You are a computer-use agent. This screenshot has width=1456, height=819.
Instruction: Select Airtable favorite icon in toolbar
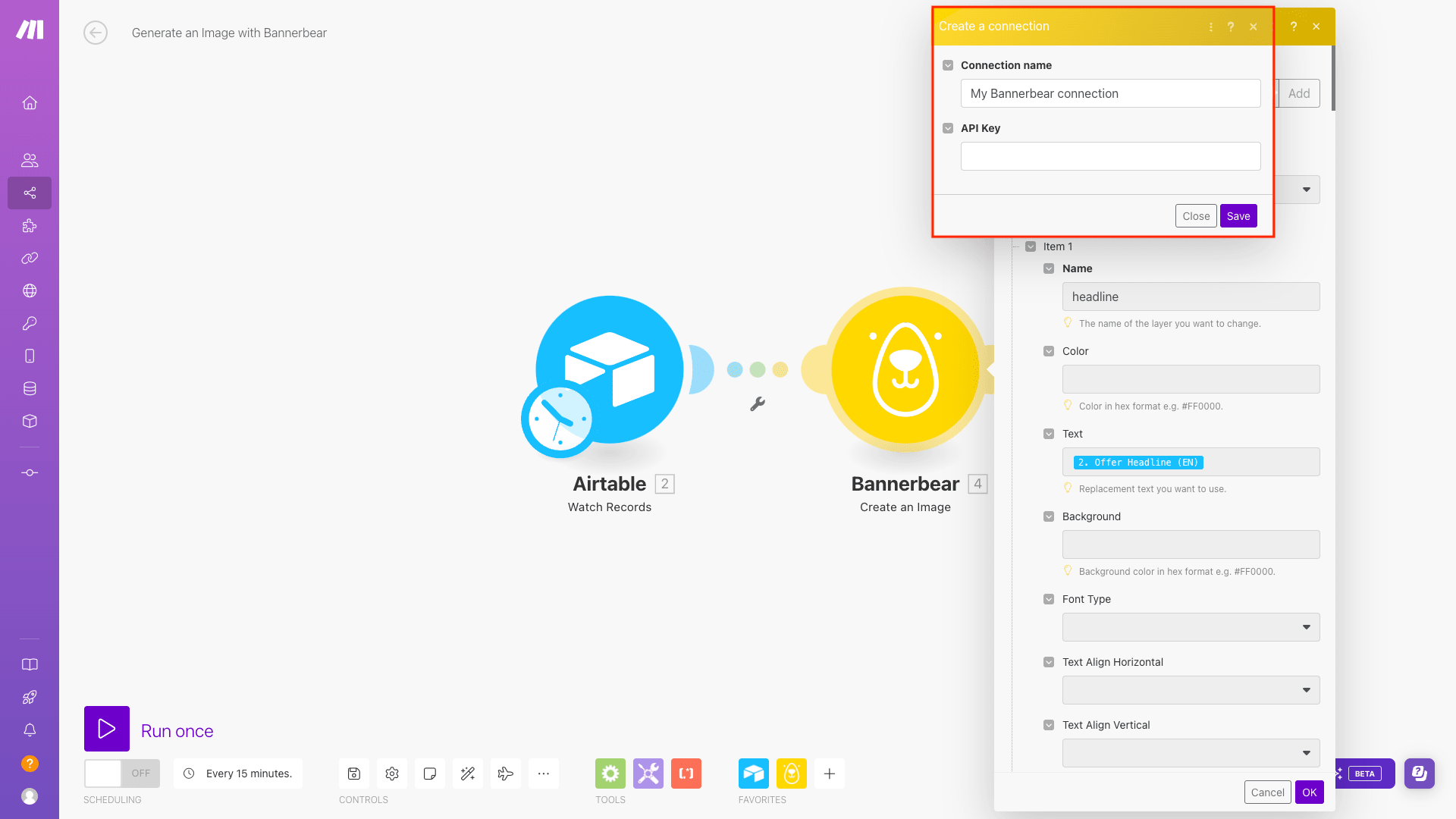pyautogui.click(x=754, y=773)
